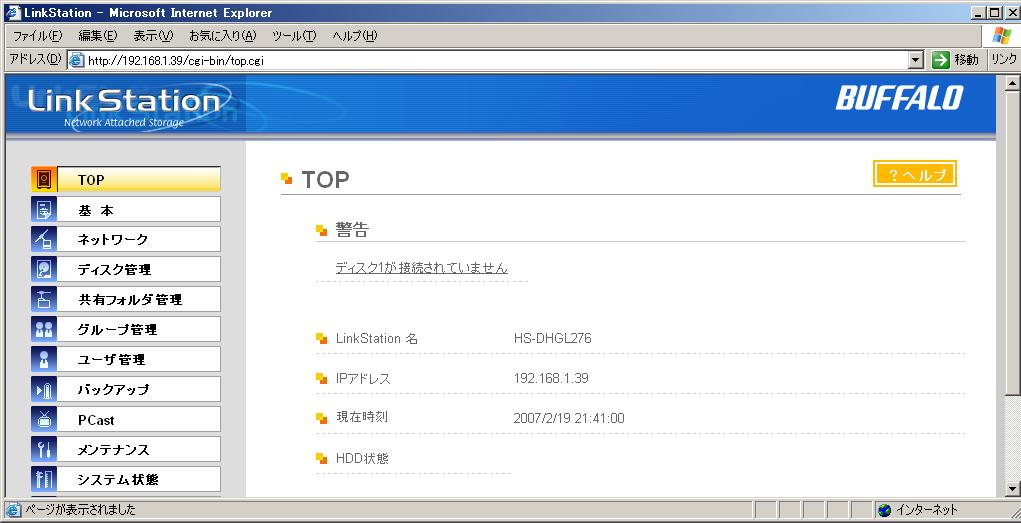Expand the address bar dropdown arrow

(x=916, y=61)
